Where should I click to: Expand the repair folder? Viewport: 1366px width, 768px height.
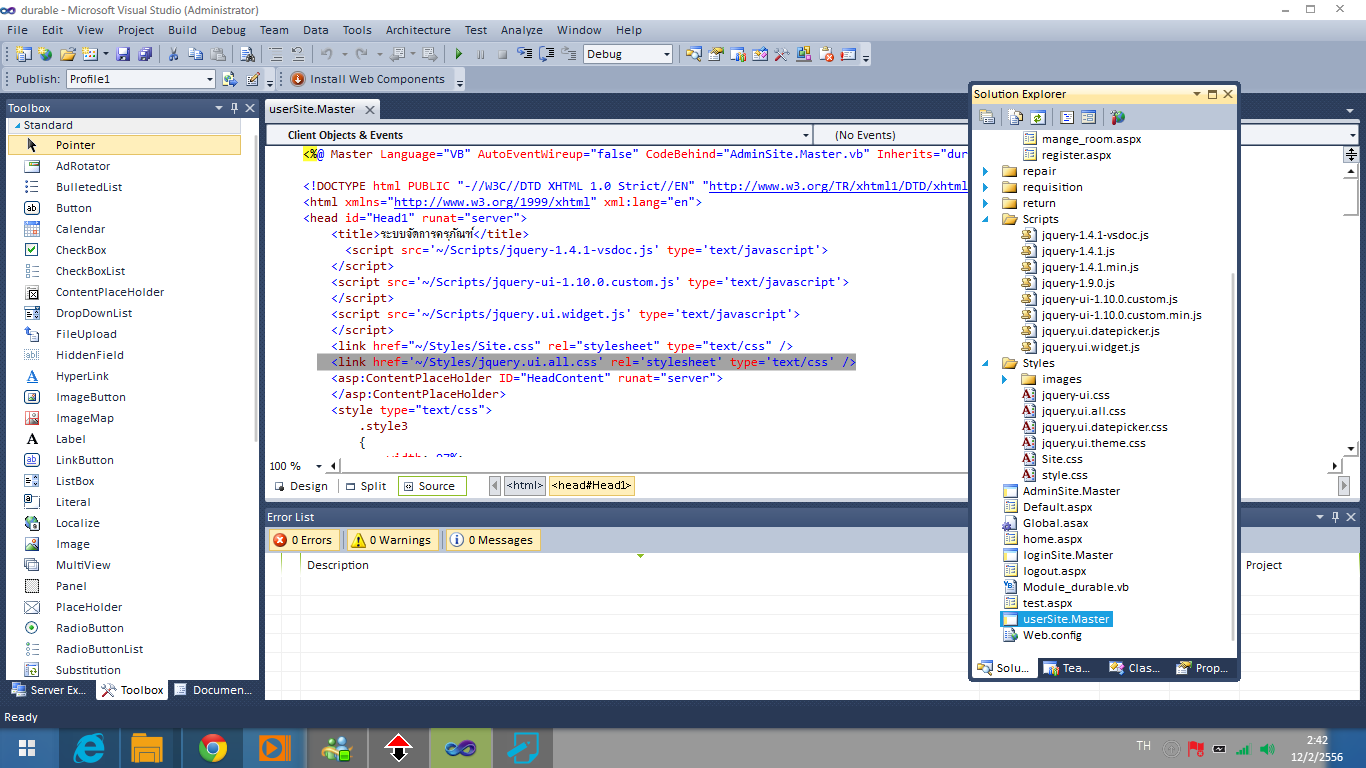(986, 171)
